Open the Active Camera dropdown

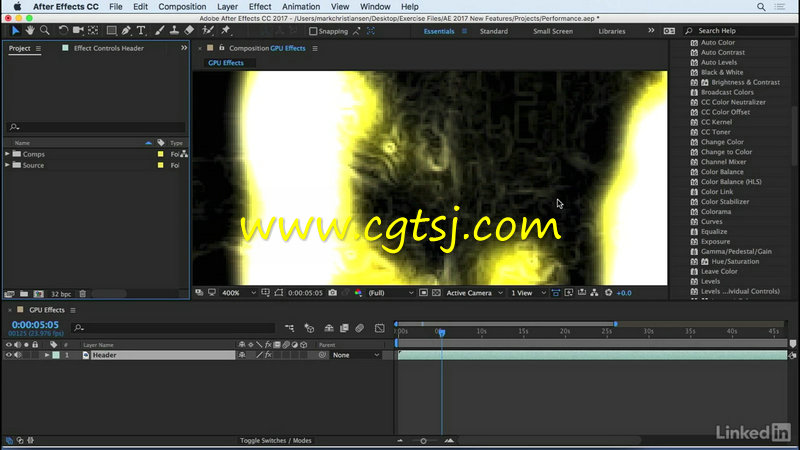[x=474, y=293]
